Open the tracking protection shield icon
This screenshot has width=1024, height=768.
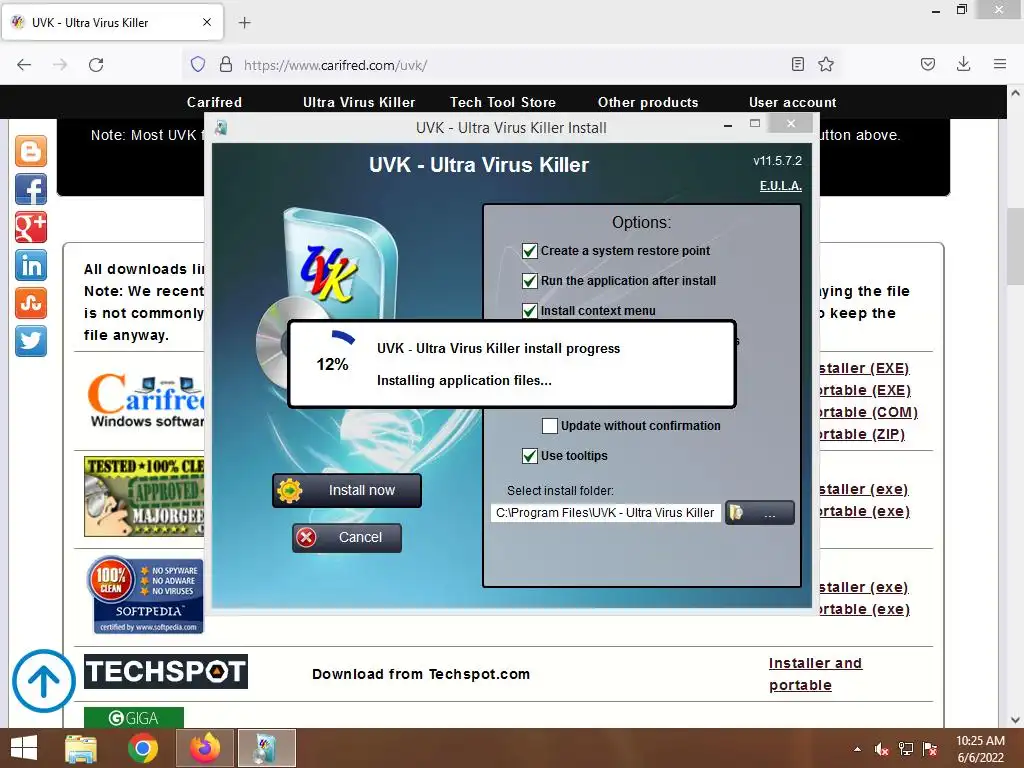point(198,65)
